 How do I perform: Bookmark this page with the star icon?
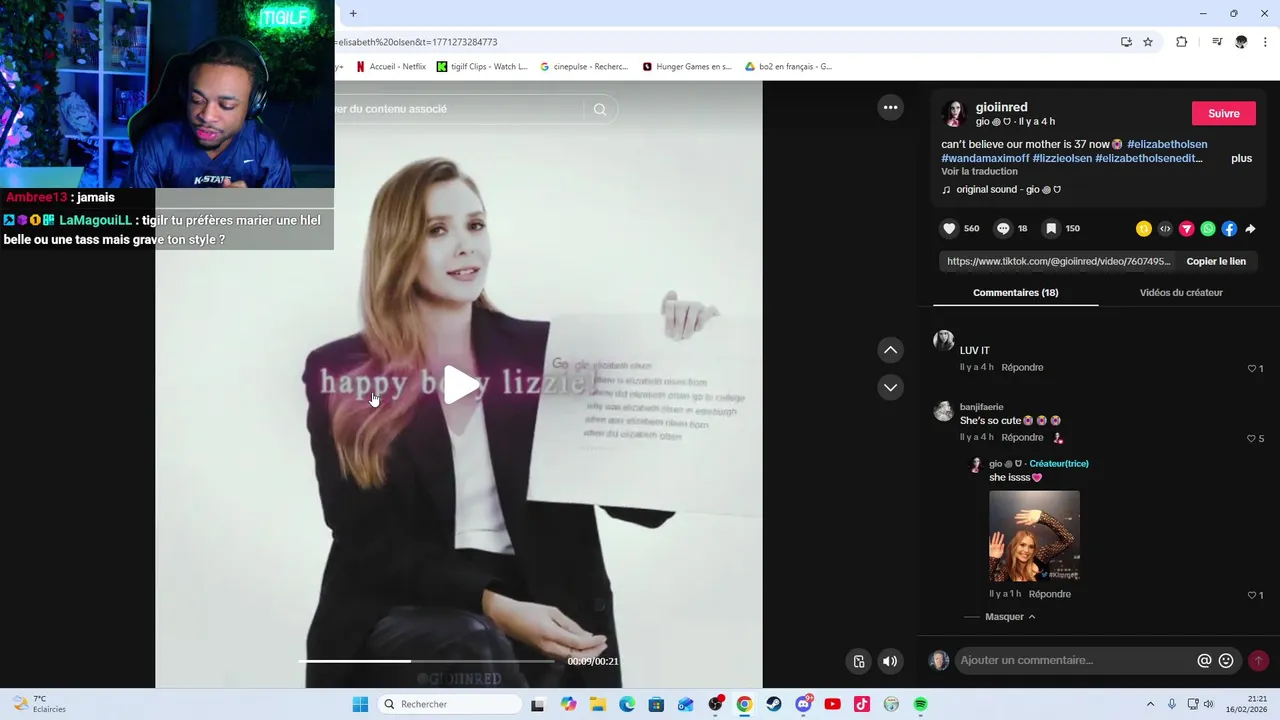click(x=1148, y=42)
